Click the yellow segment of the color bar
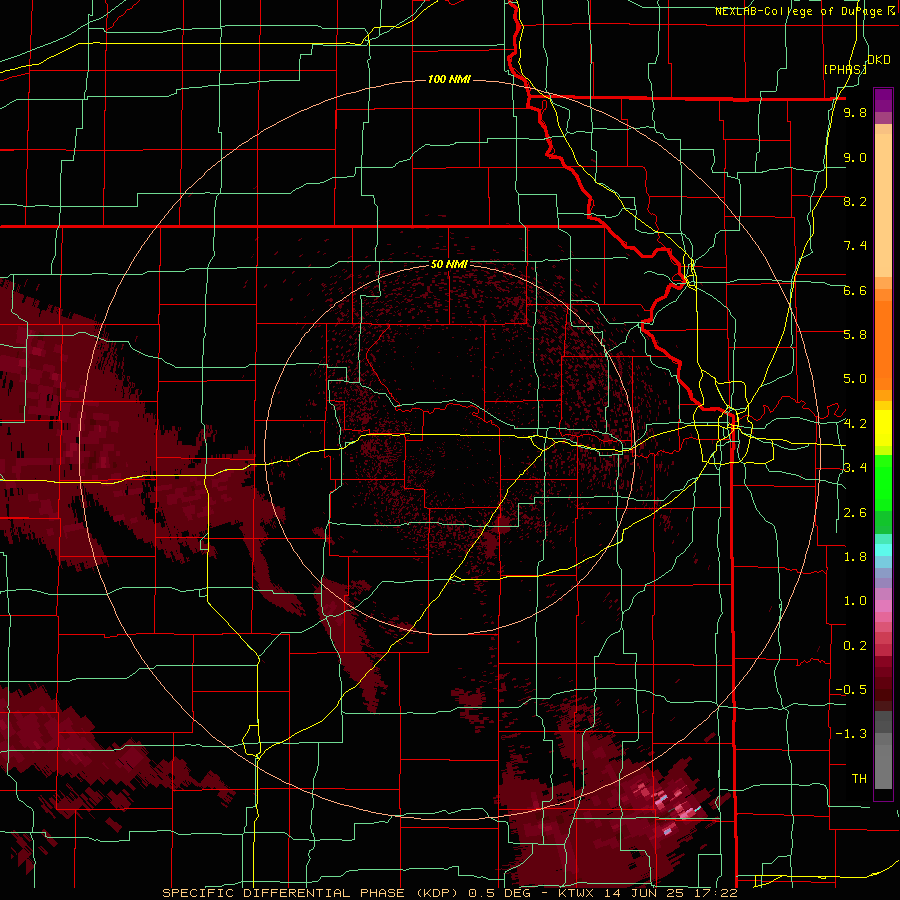 [883, 428]
